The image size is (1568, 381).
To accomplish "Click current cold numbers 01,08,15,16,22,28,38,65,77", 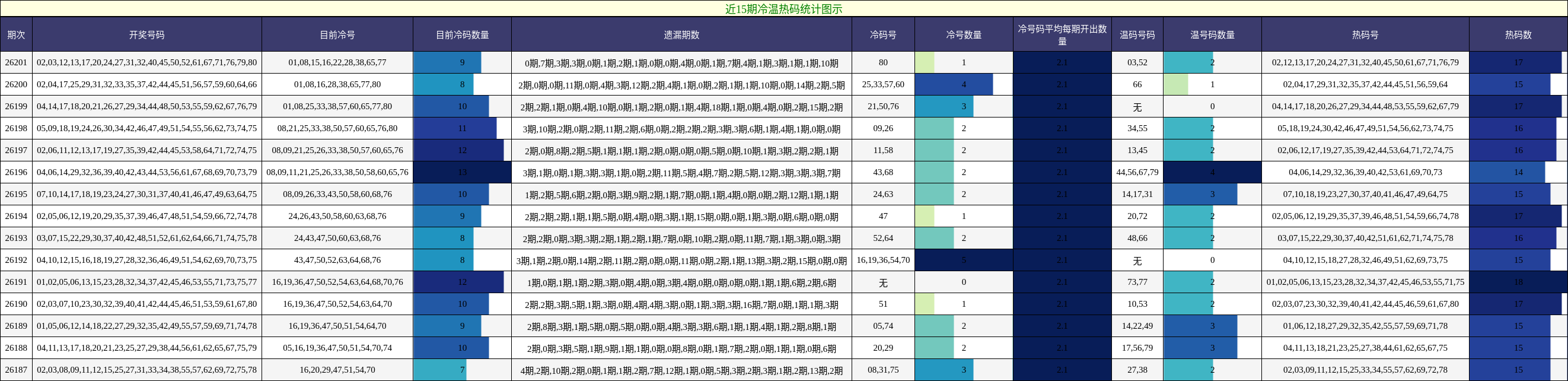I will pos(337,62).
